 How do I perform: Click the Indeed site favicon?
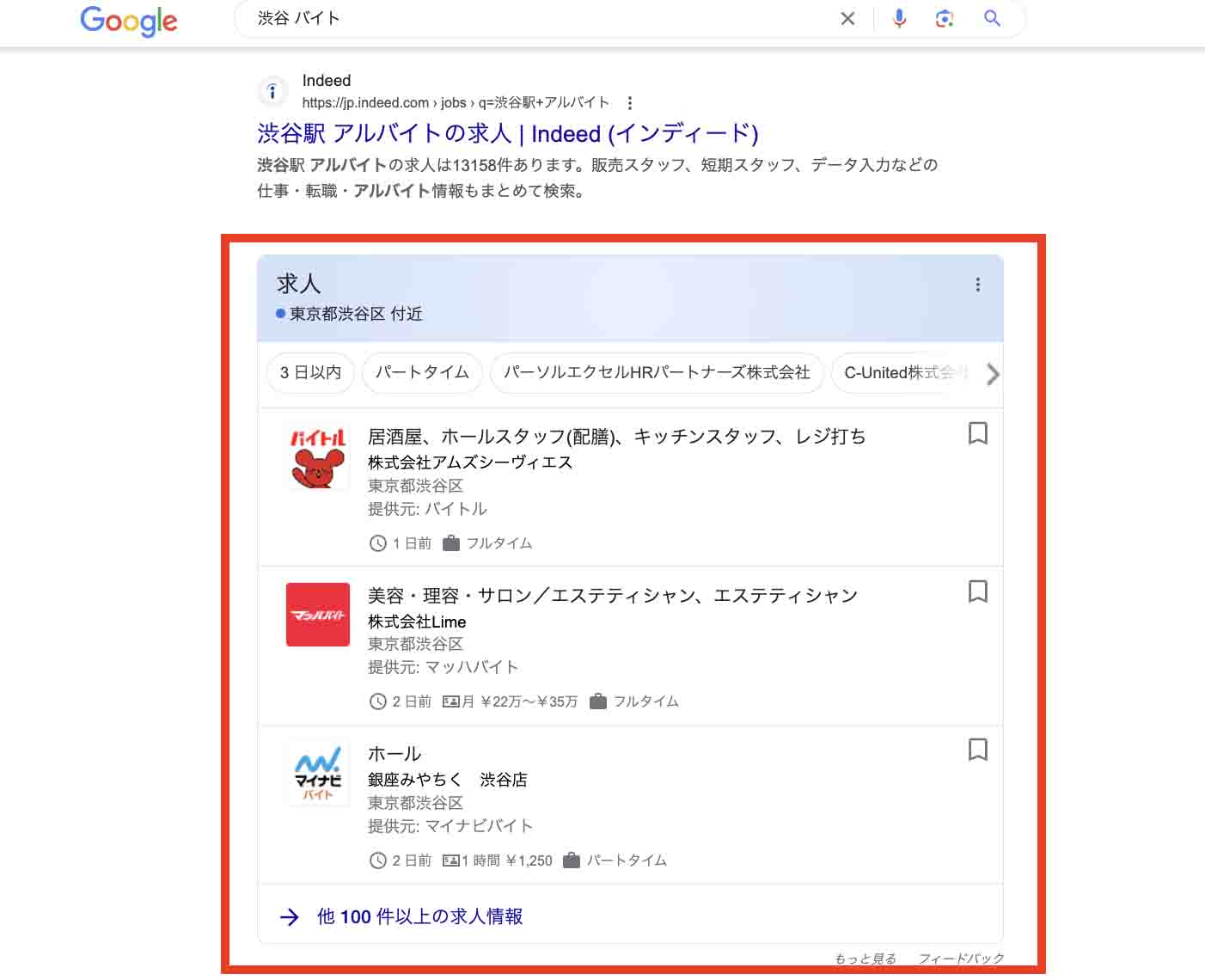point(272,91)
